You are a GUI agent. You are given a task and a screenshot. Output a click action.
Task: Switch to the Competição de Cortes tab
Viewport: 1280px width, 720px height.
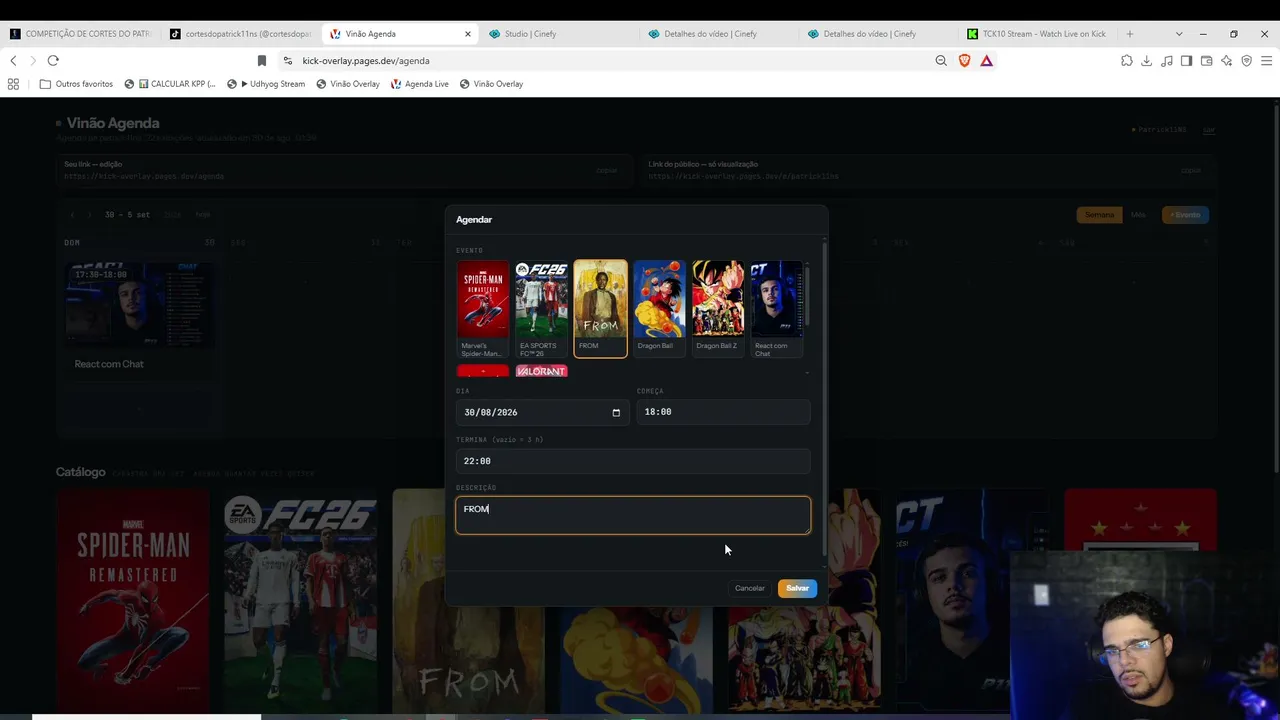pos(81,34)
